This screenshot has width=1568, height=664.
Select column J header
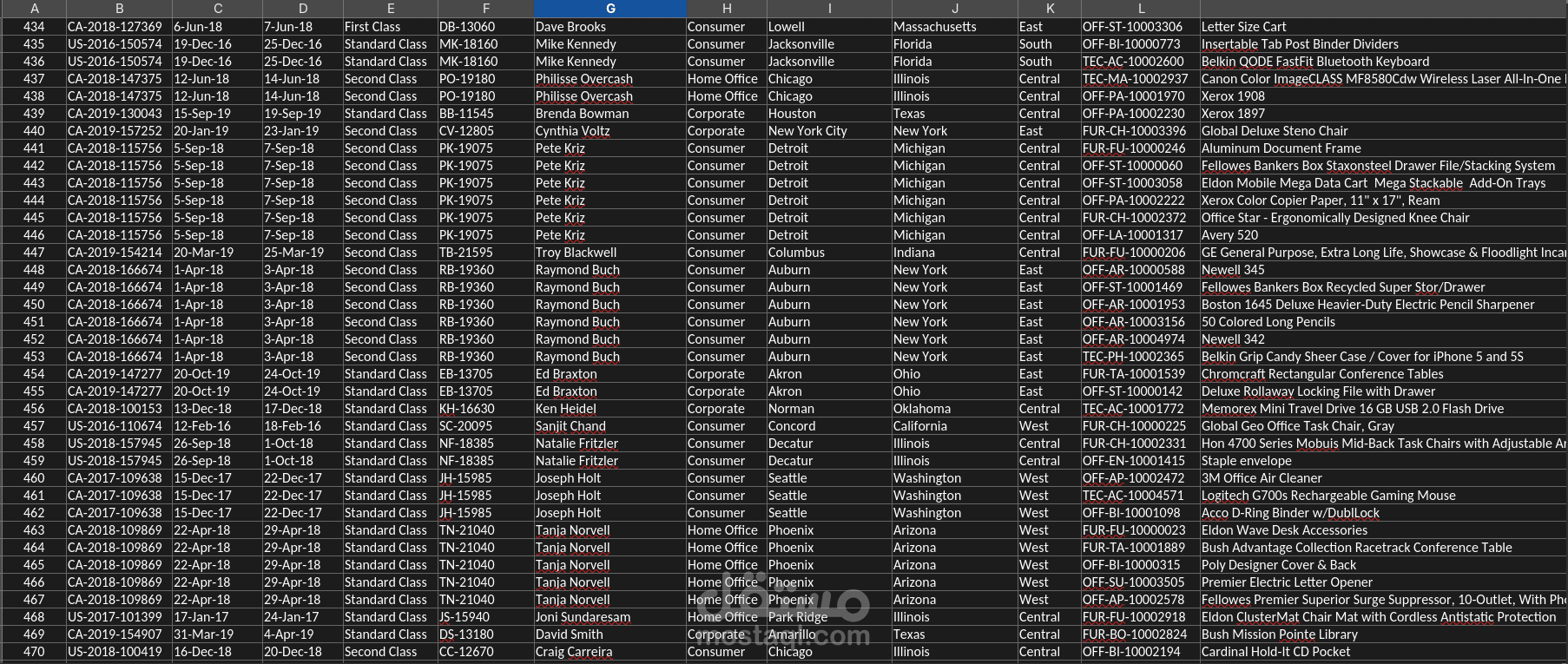tap(954, 9)
